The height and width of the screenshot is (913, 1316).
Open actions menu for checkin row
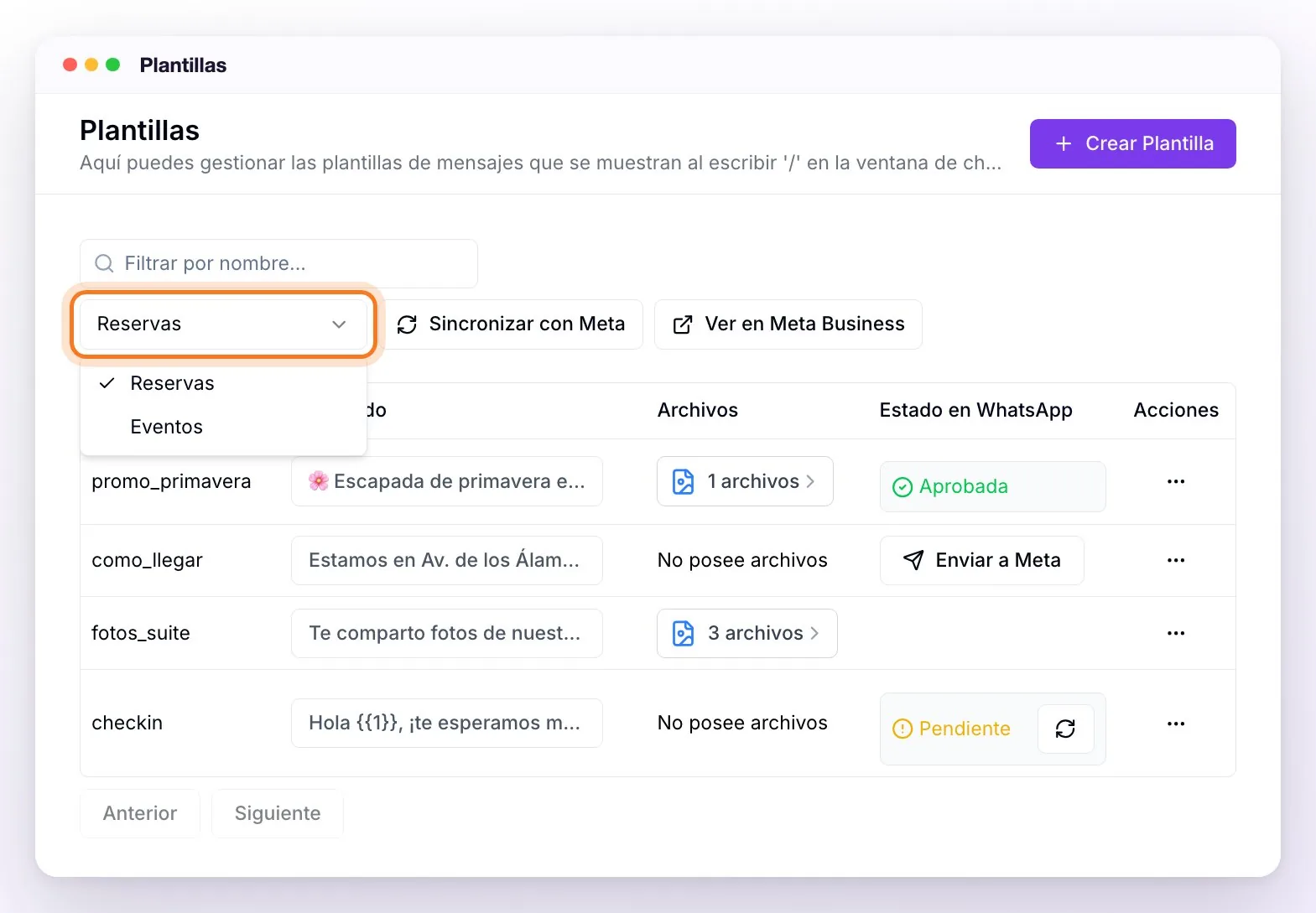[1176, 724]
